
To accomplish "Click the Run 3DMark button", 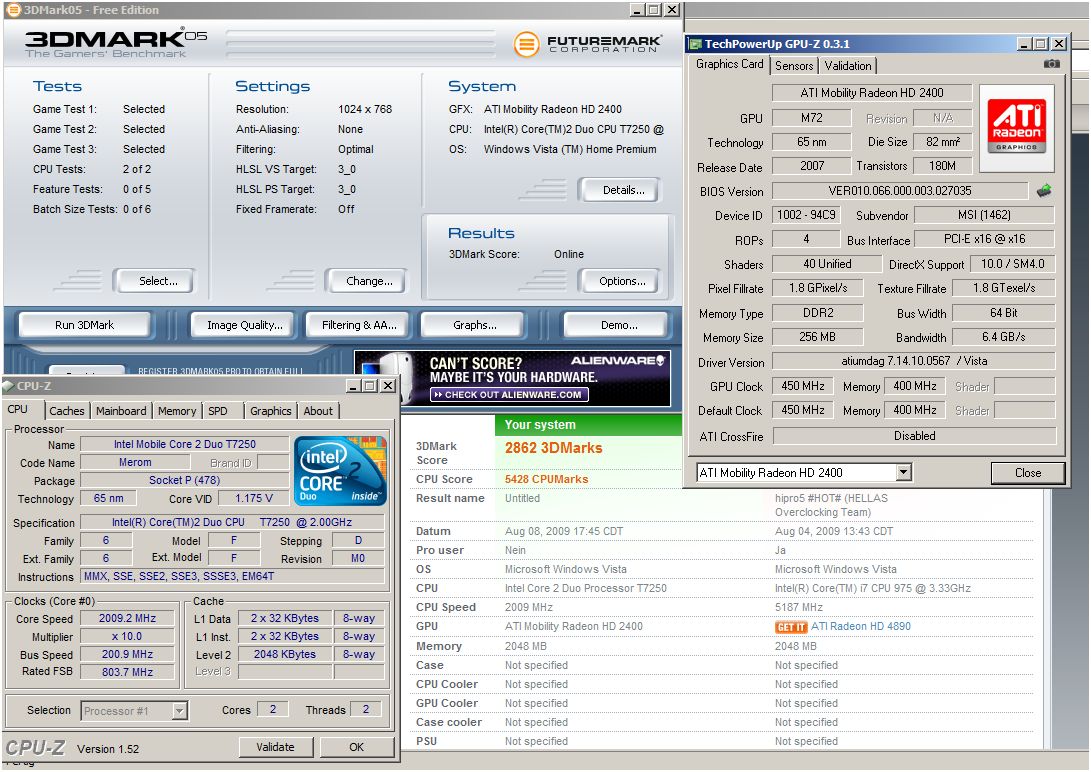I will pyautogui.click(x=84, y=325).
